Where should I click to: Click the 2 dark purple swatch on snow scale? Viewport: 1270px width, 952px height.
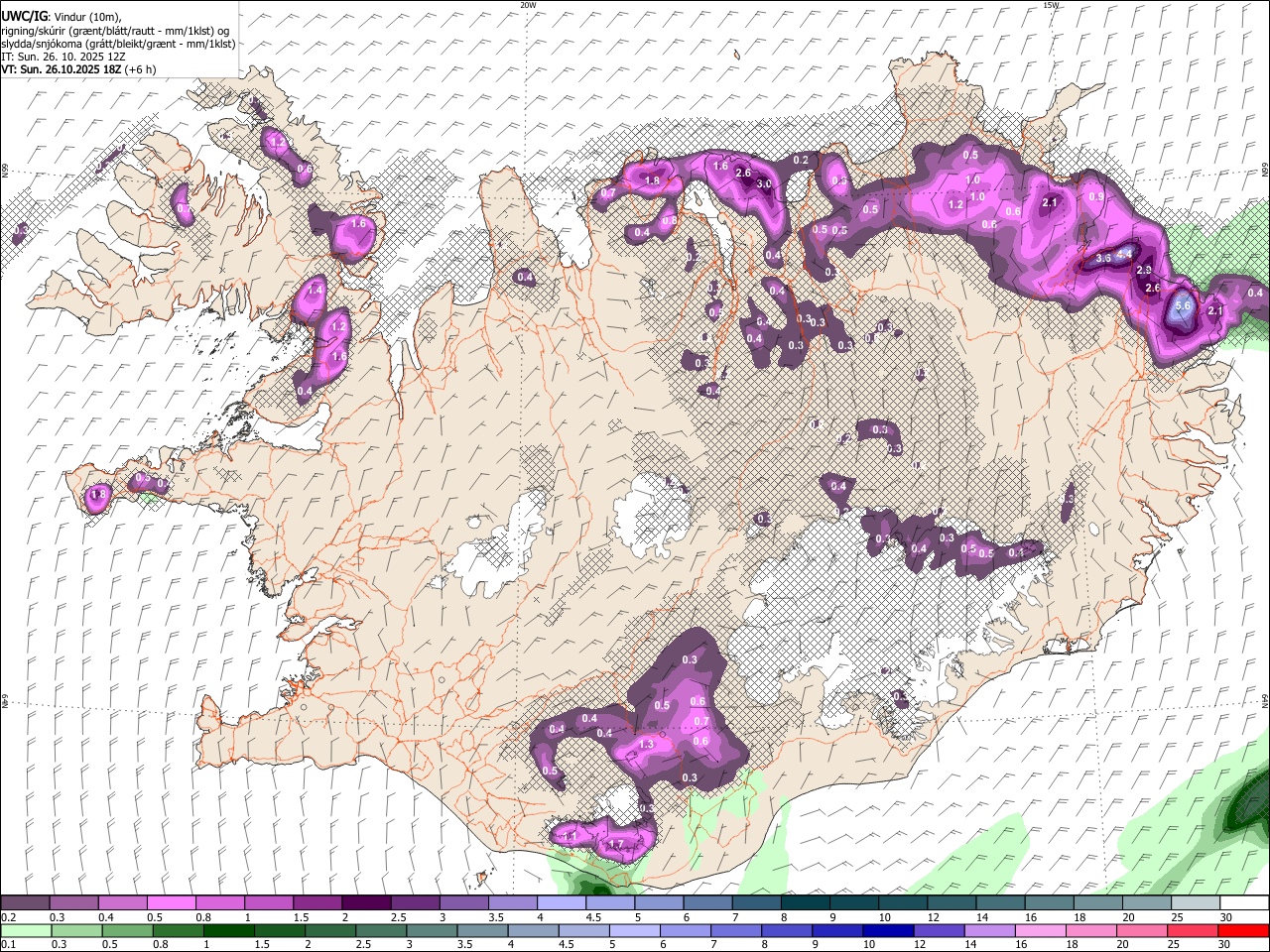tap(366, 903)
